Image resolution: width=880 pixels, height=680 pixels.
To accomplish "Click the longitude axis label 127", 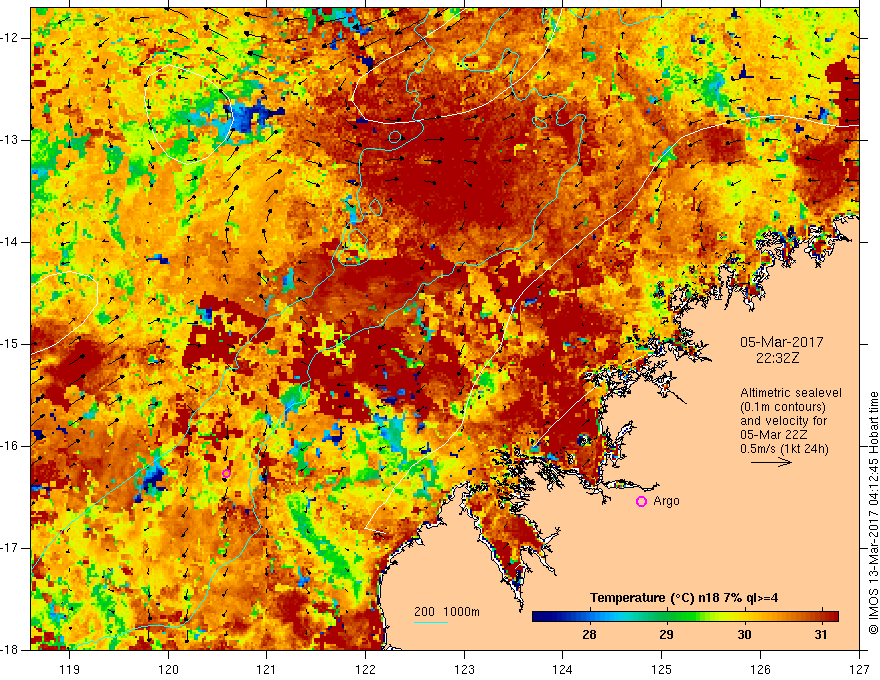I will [859, 669].
